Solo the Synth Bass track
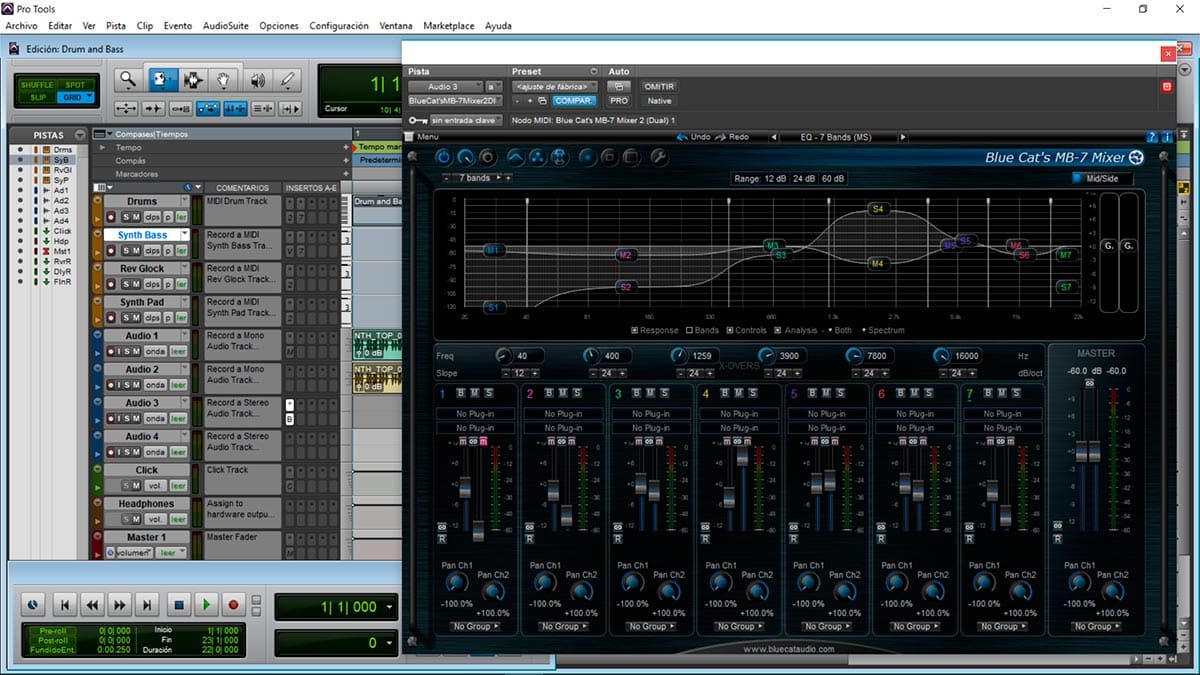Screen dimensions: 1200x675 click(126, 250)
